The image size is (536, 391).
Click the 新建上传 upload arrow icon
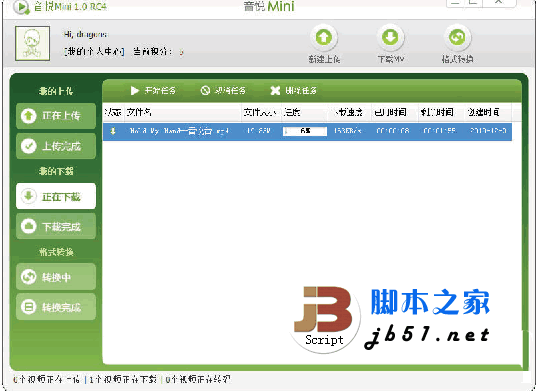click(324, 37)
